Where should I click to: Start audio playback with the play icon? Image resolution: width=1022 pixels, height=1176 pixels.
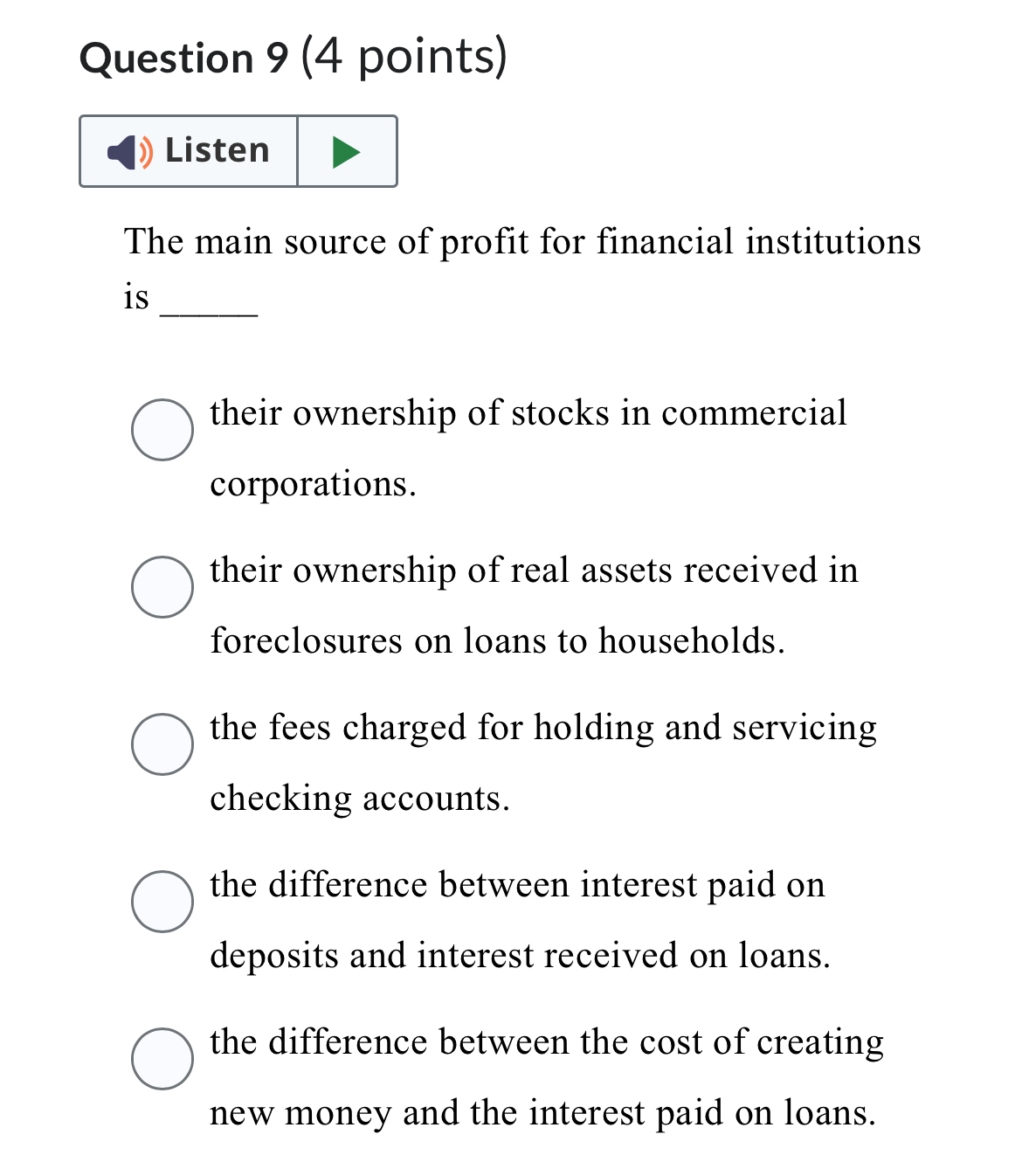tap(346, 150)
